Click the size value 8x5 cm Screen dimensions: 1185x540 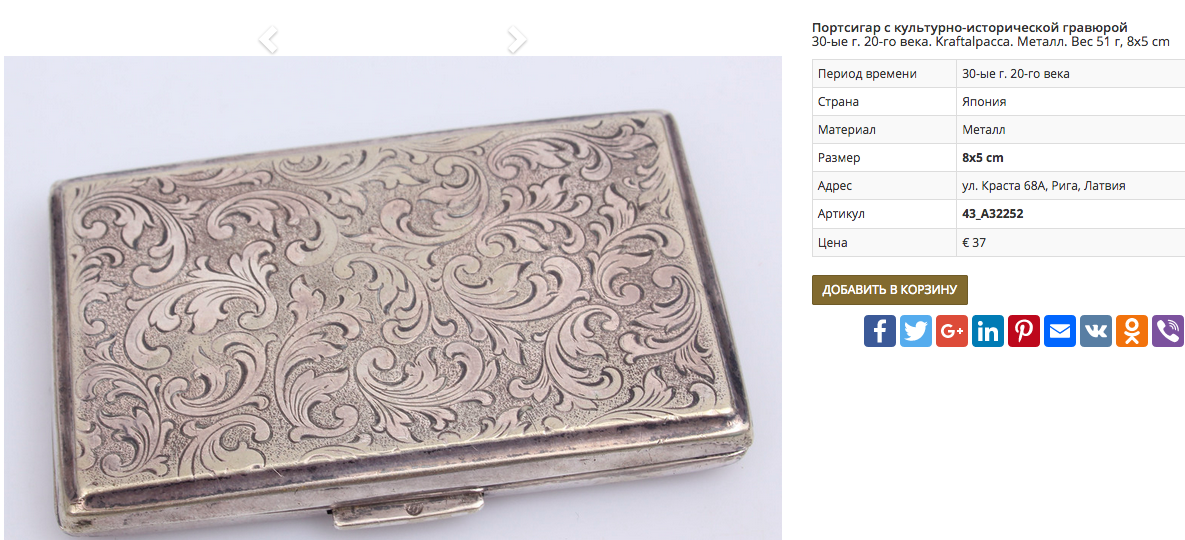(982, 158)
